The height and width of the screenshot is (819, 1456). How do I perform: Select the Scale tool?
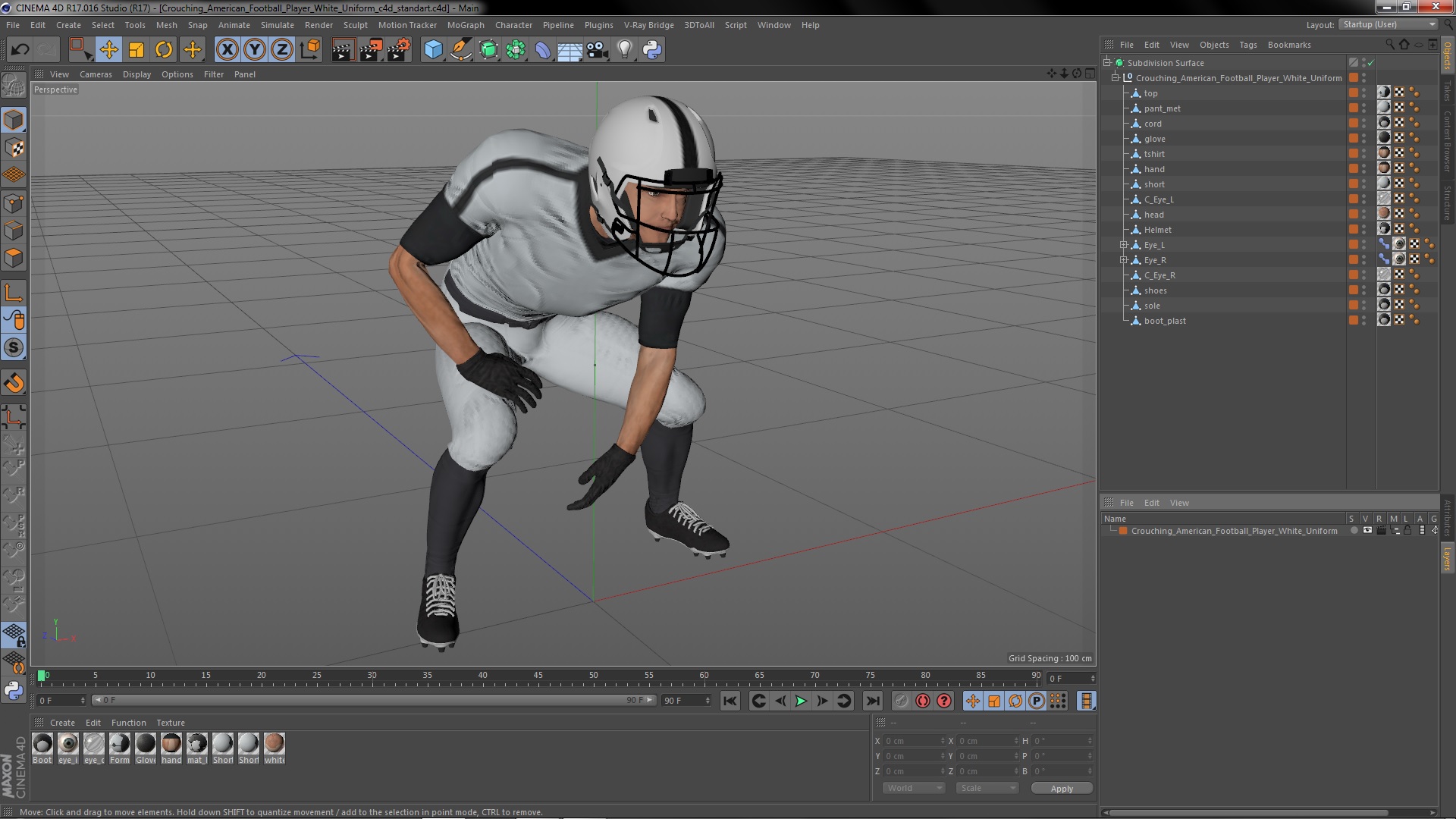tap(136, 50)
